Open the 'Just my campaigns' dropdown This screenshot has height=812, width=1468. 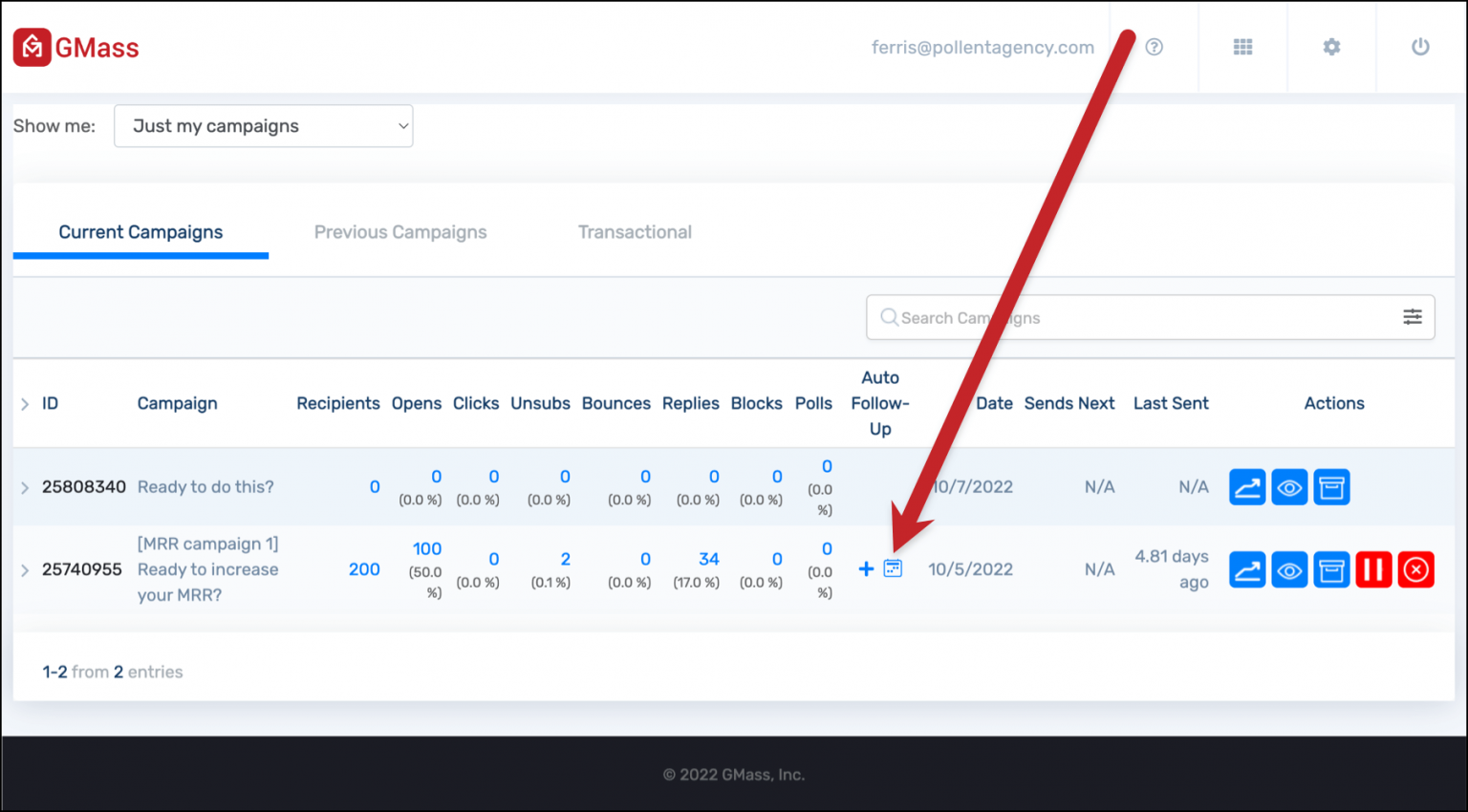(x=263, y=126)
